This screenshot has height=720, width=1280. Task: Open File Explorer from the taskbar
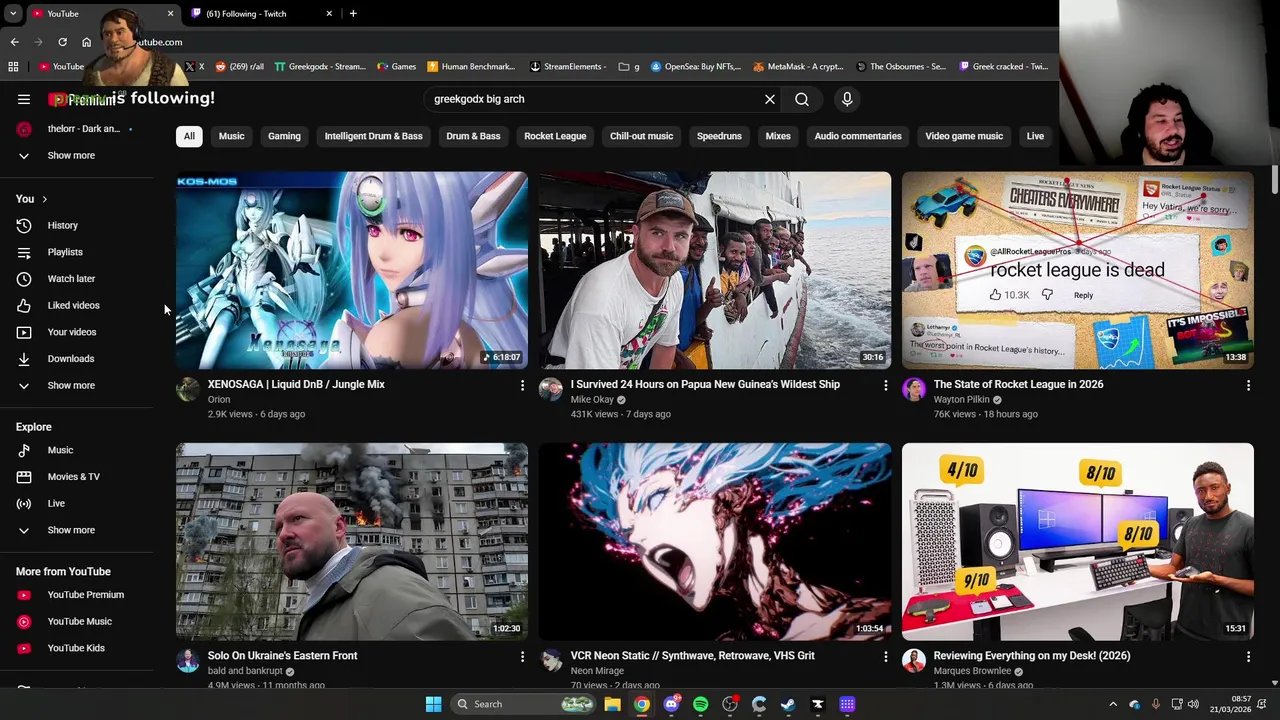coord(612,704)
